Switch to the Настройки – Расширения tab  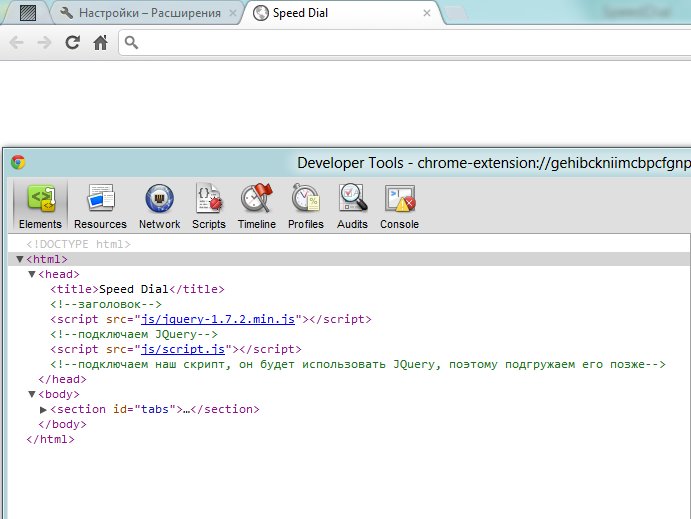(147, 13)
